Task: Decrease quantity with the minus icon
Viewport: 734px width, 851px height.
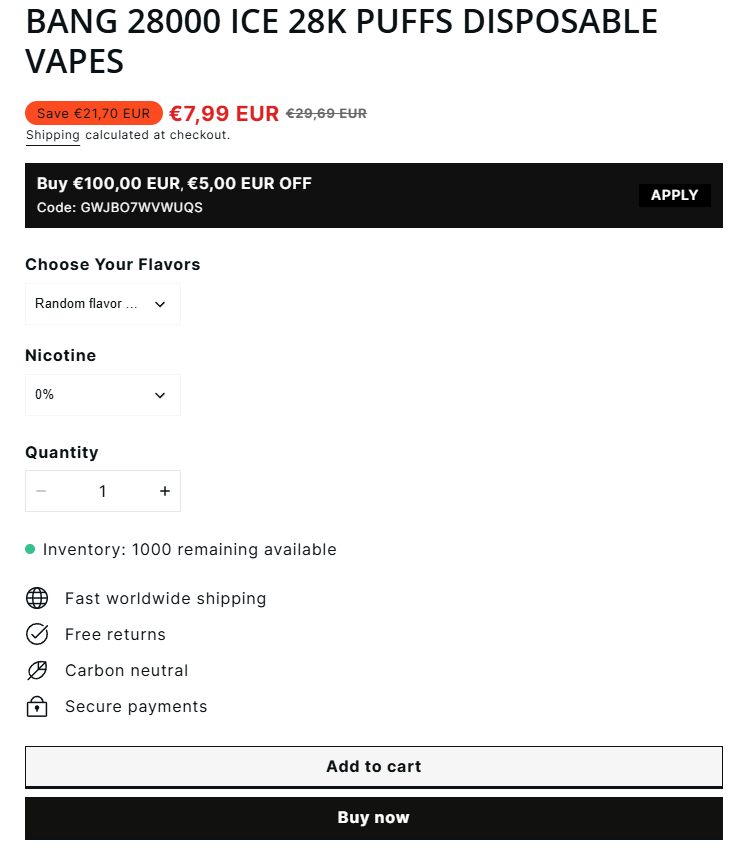Action: tap(41, 491)
